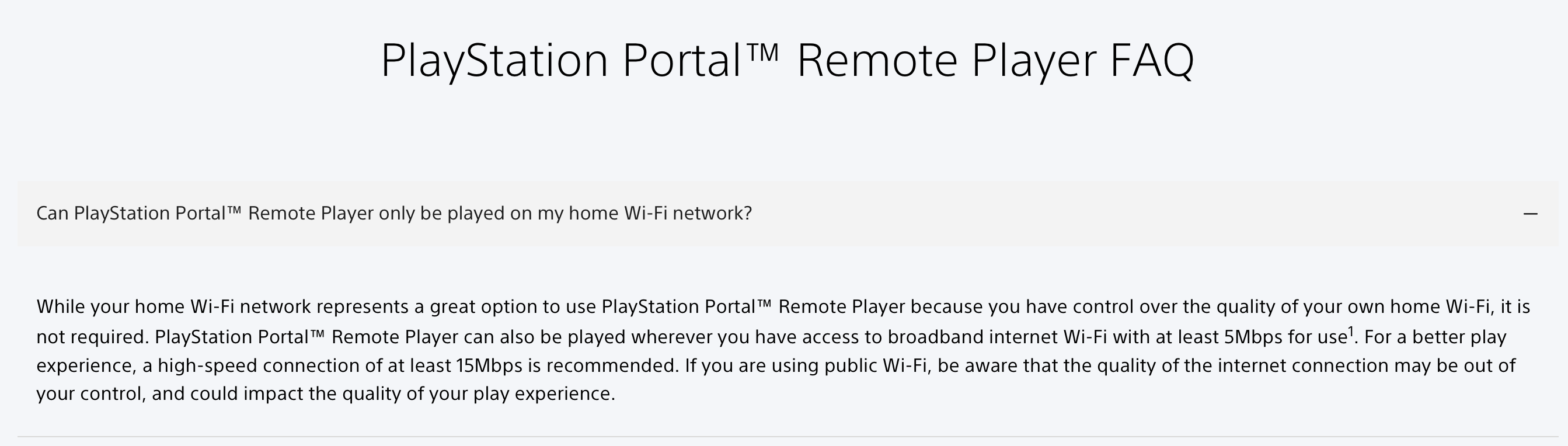Screen dimensions: 1568x446
Task: Collapse the FAQ answer using minus icon
Action: coord(1530,214)
